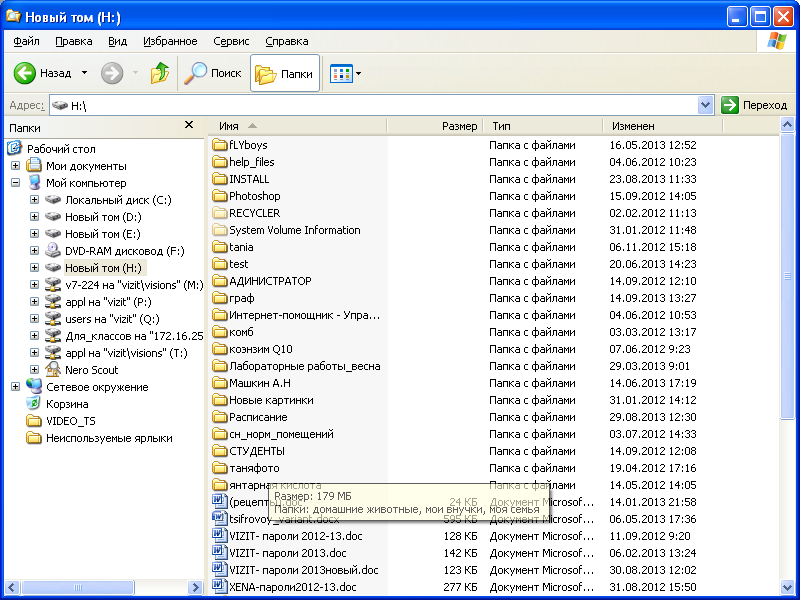The height and width of the screenshot is (600, 800).
Task: Select СТУДЕНТЫ folder icon
Action: click(219, 451)
